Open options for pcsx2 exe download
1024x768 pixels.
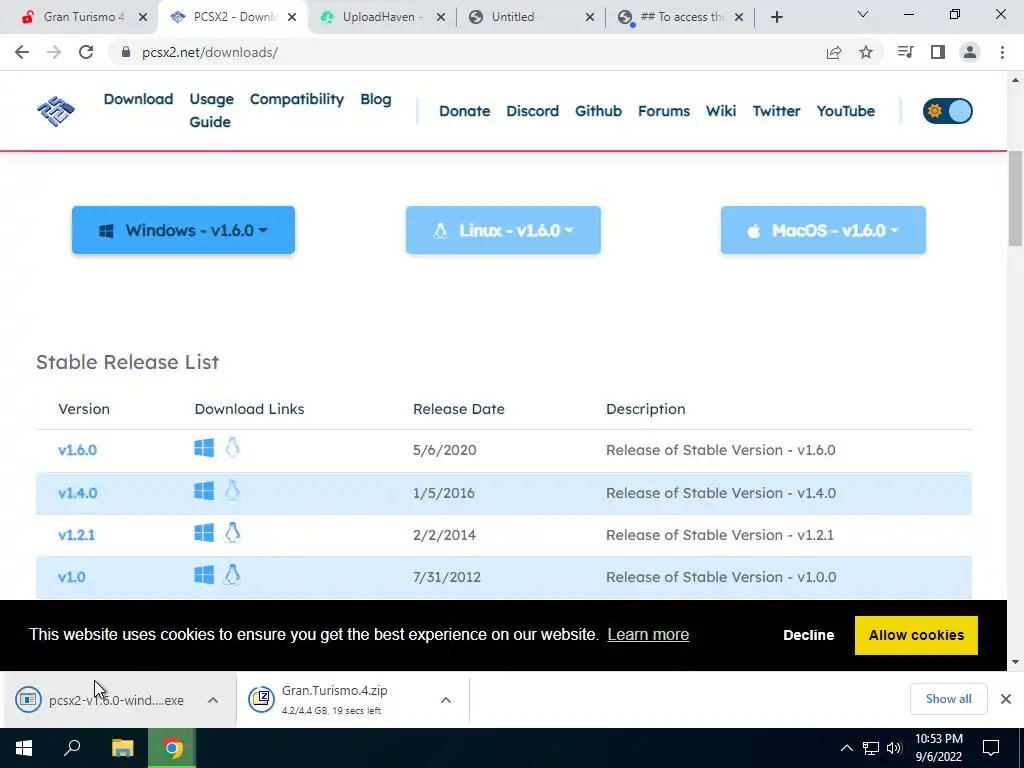213,700
